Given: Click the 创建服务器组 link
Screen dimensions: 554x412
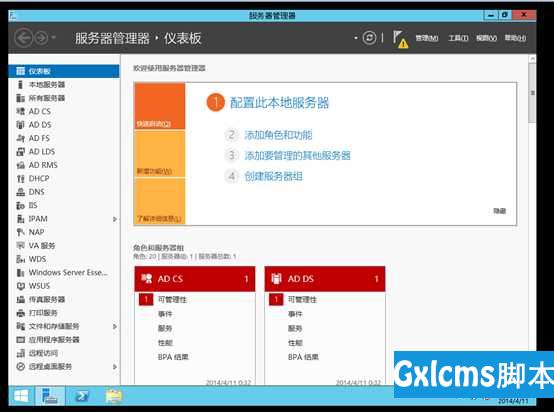Looking at the screenshot, I should point(273,176).
